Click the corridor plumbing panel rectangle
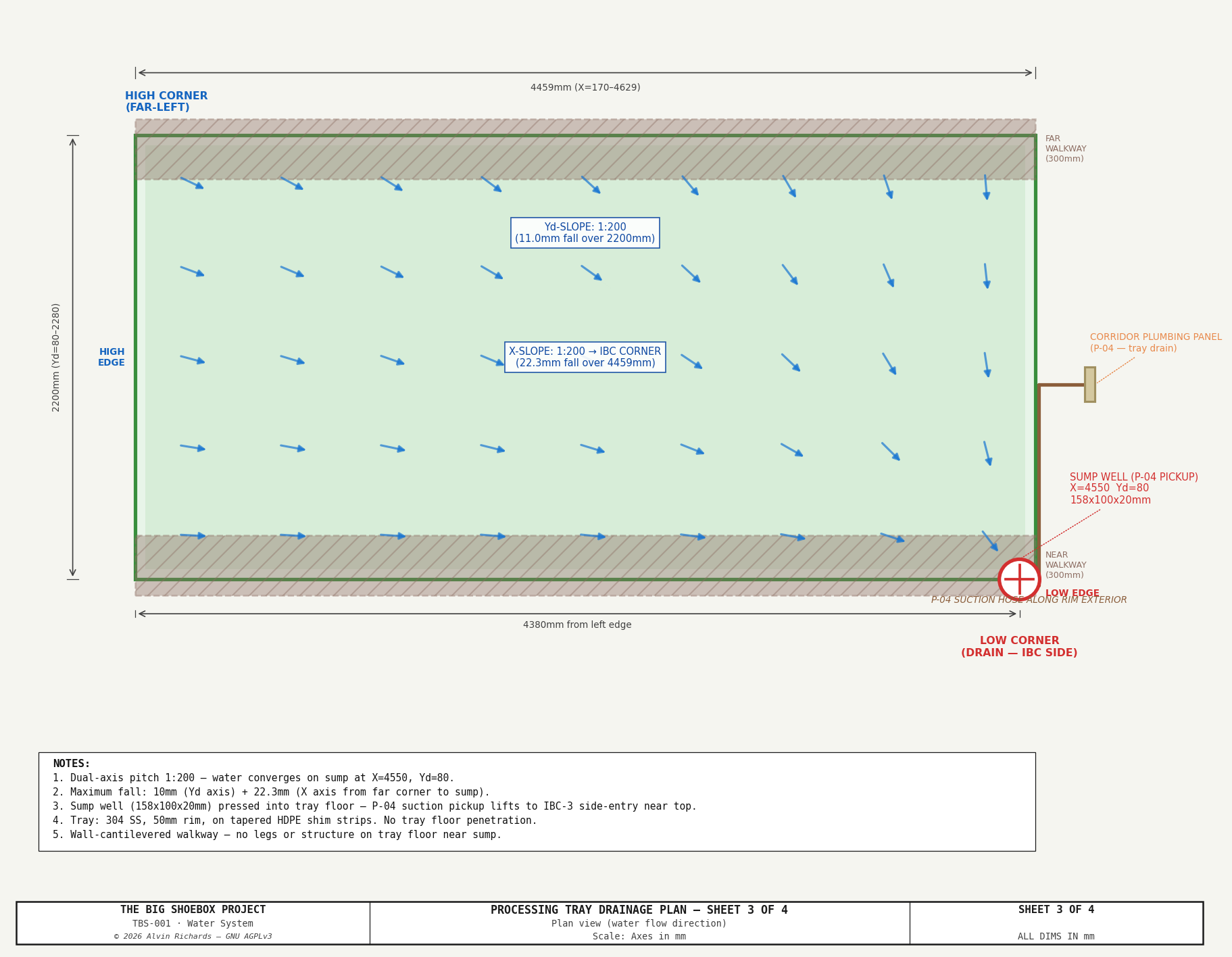 coord(1089,385)
